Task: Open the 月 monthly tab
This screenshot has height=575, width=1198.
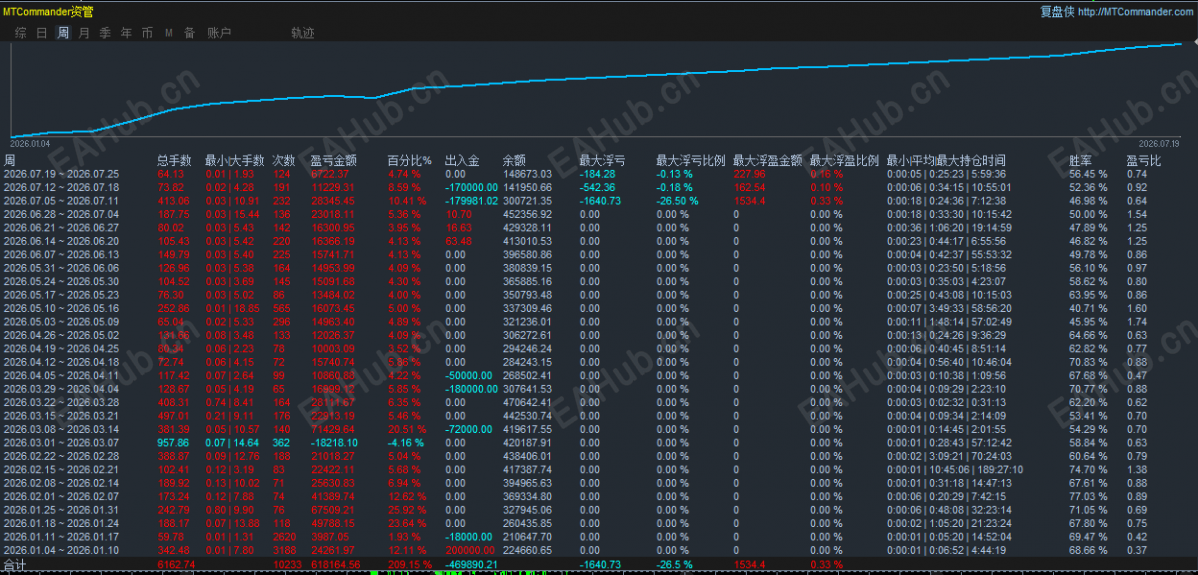Action: (84, 33)
